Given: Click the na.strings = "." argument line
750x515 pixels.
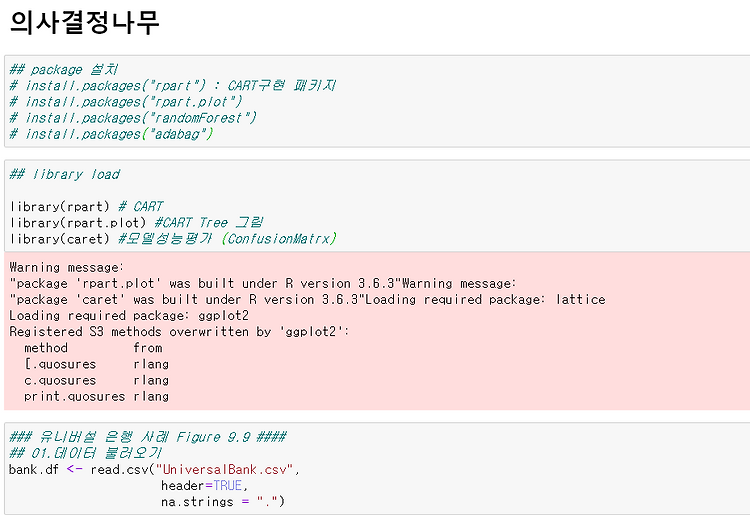Looking at the screenshot, I should point(222,502).
